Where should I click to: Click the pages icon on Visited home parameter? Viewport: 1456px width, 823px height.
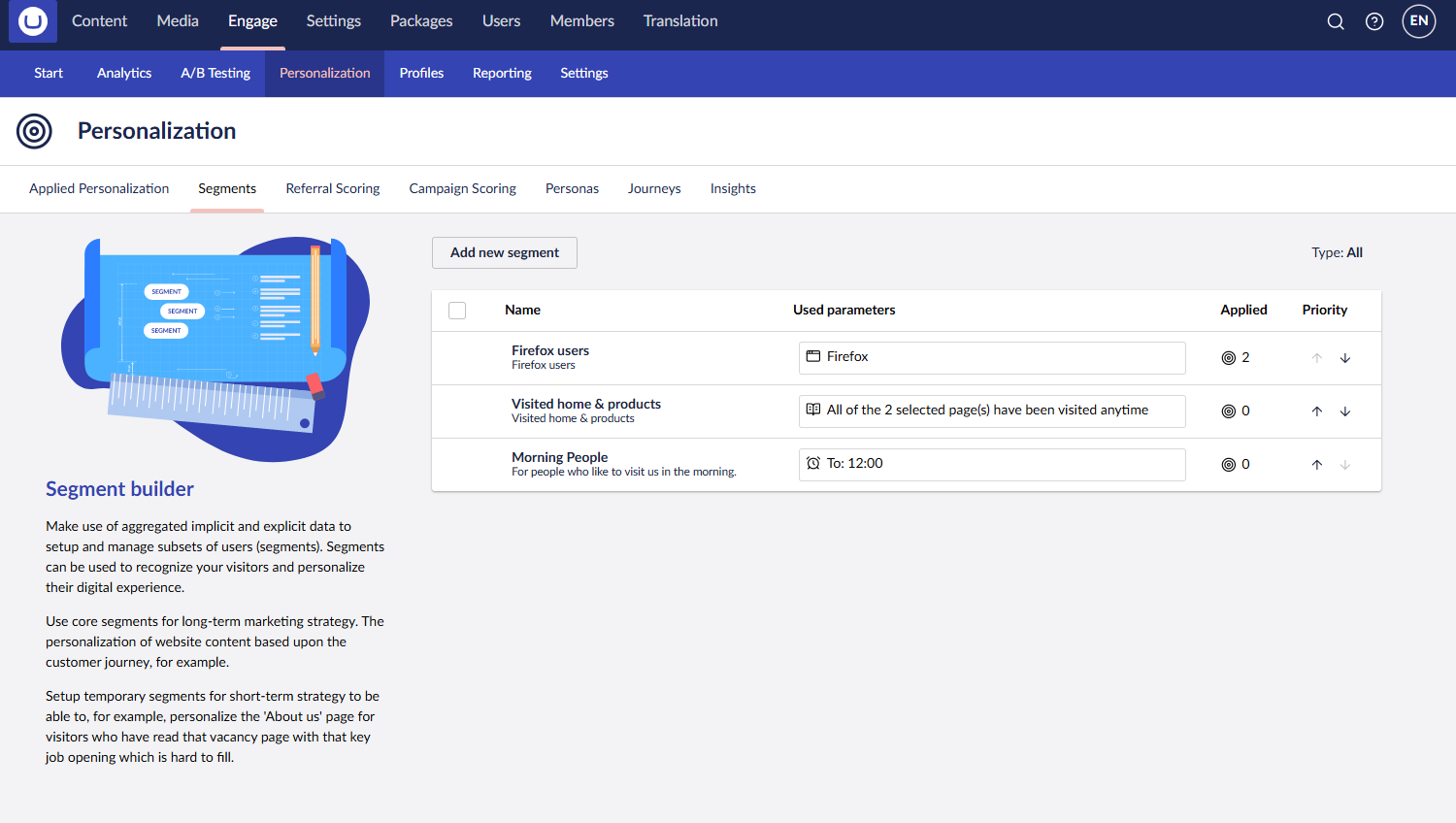point(813,410)
